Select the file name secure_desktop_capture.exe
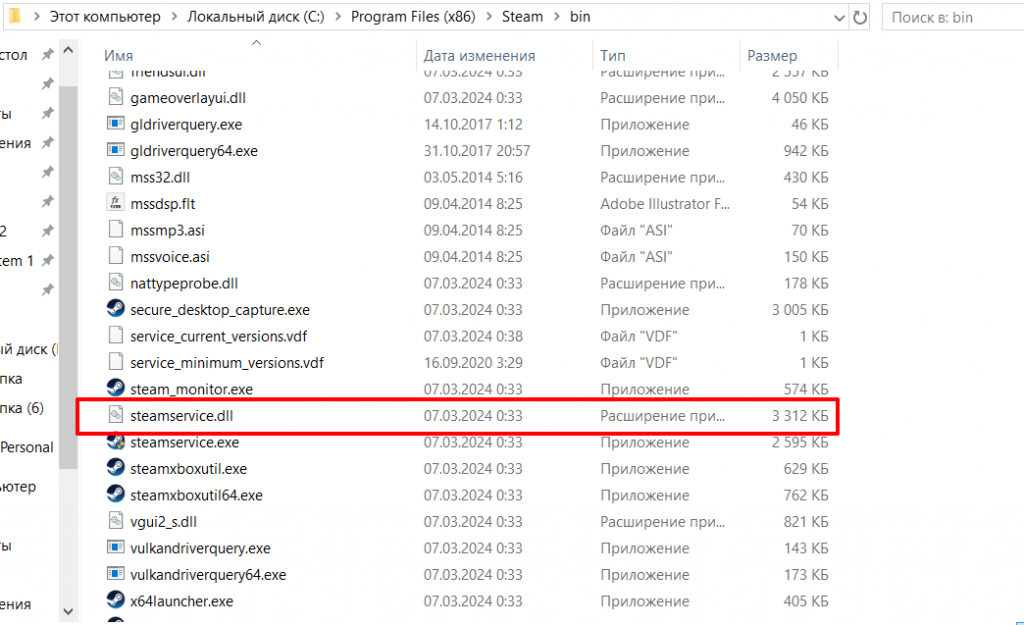Viewport: 1024px width, 625px height. coord(220,310)
